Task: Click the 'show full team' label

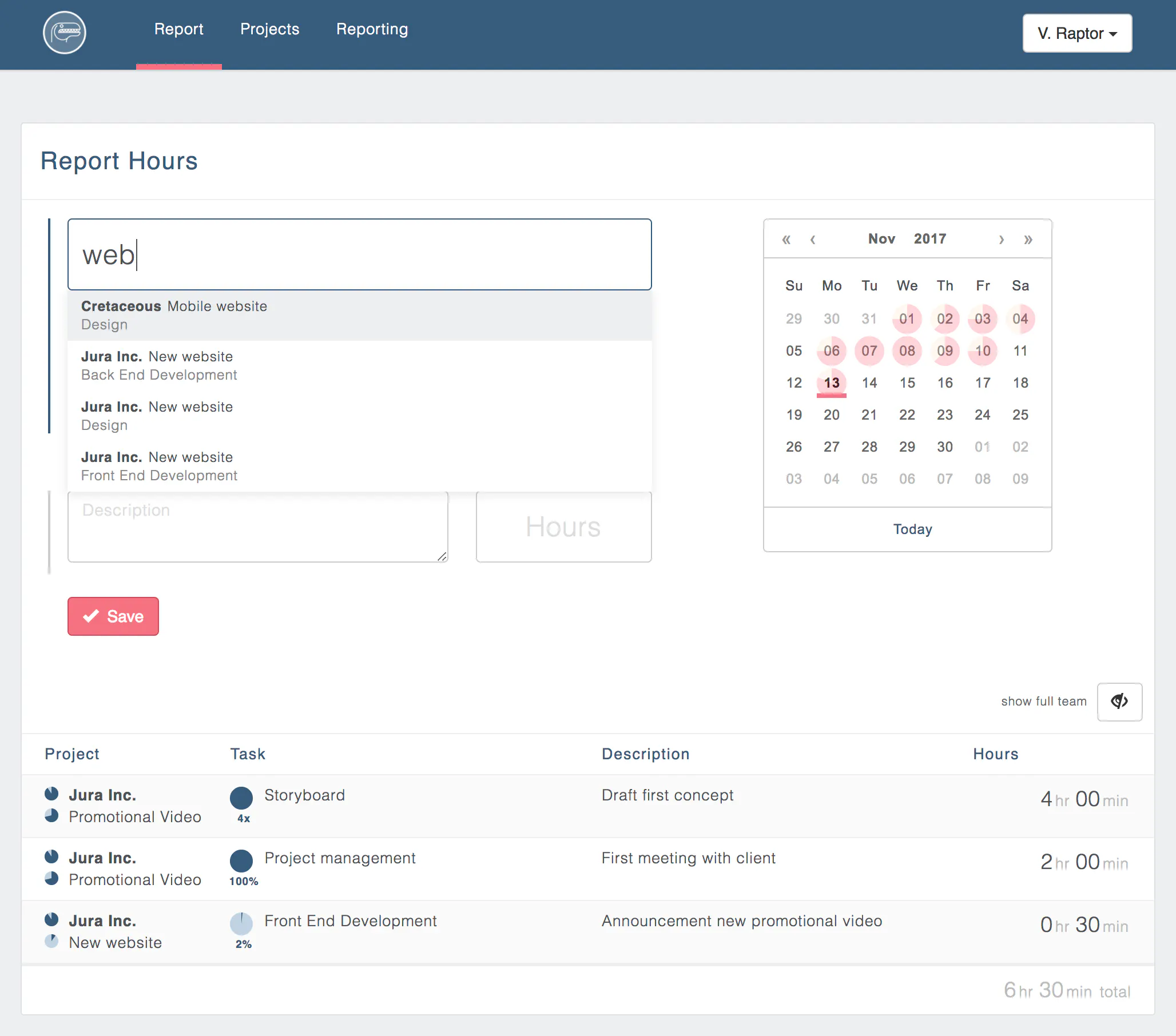Action: [1043, 702]
